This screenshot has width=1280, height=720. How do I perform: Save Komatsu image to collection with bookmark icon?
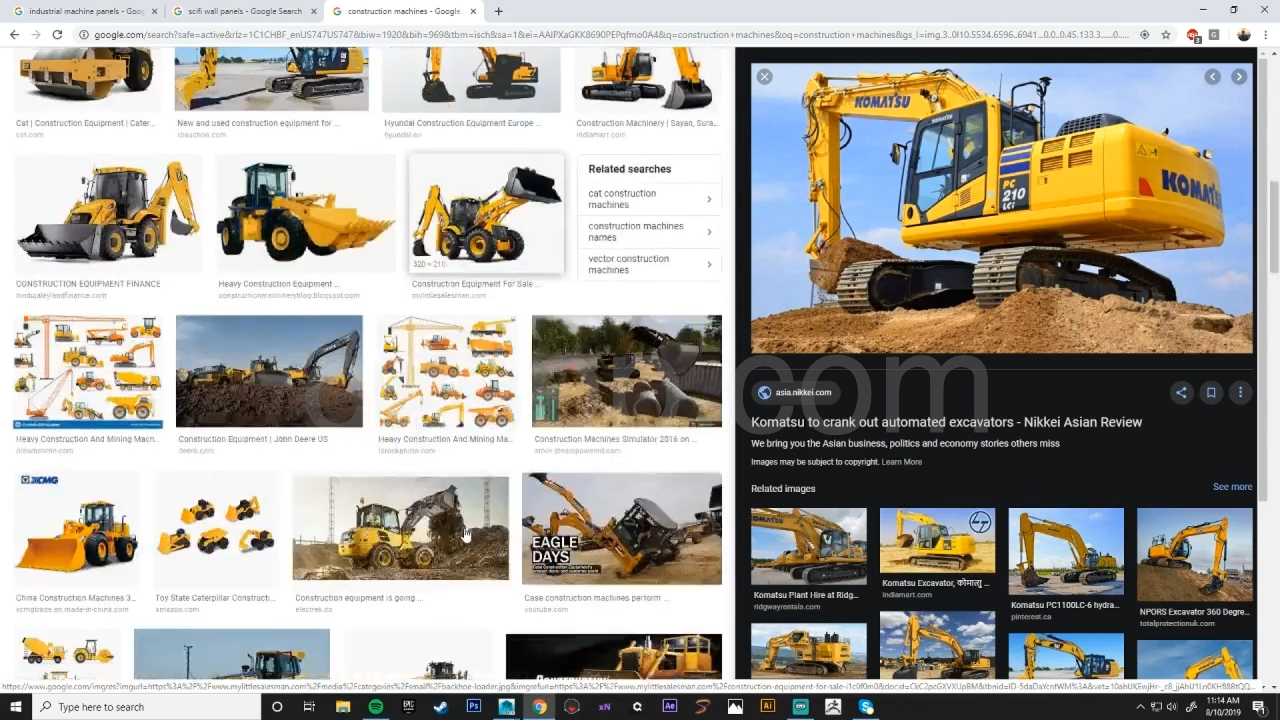click(1211, 393)
